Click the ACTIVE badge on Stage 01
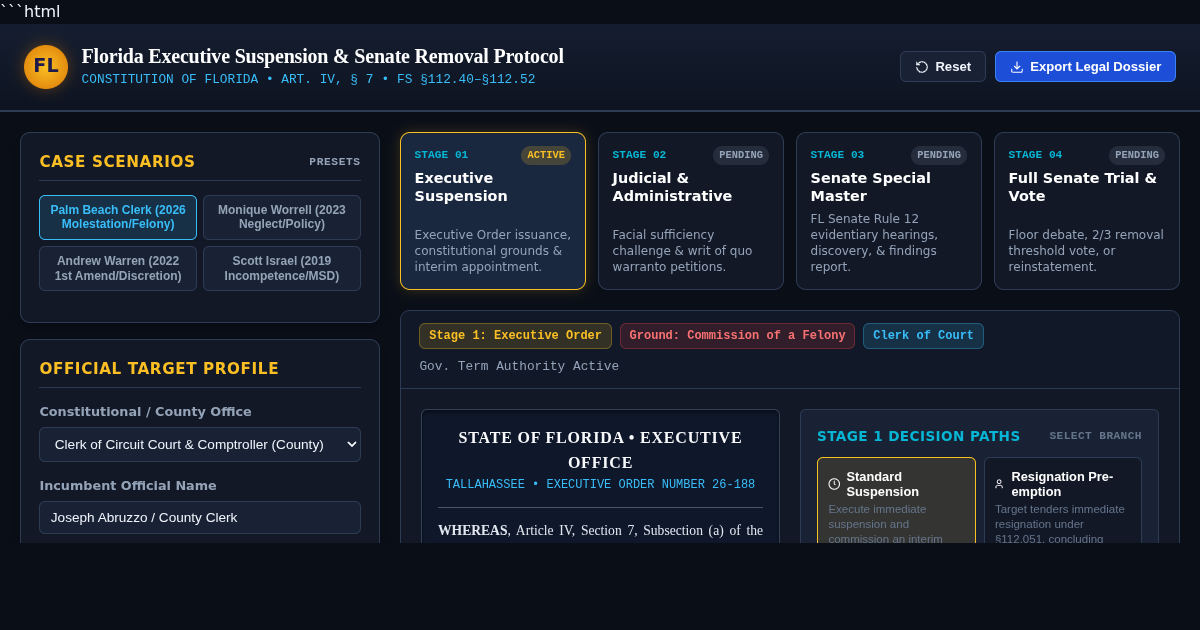Image resolution: width=1200 pixels, height=630 pixels. pyautogui.click(x=546, y=155)
